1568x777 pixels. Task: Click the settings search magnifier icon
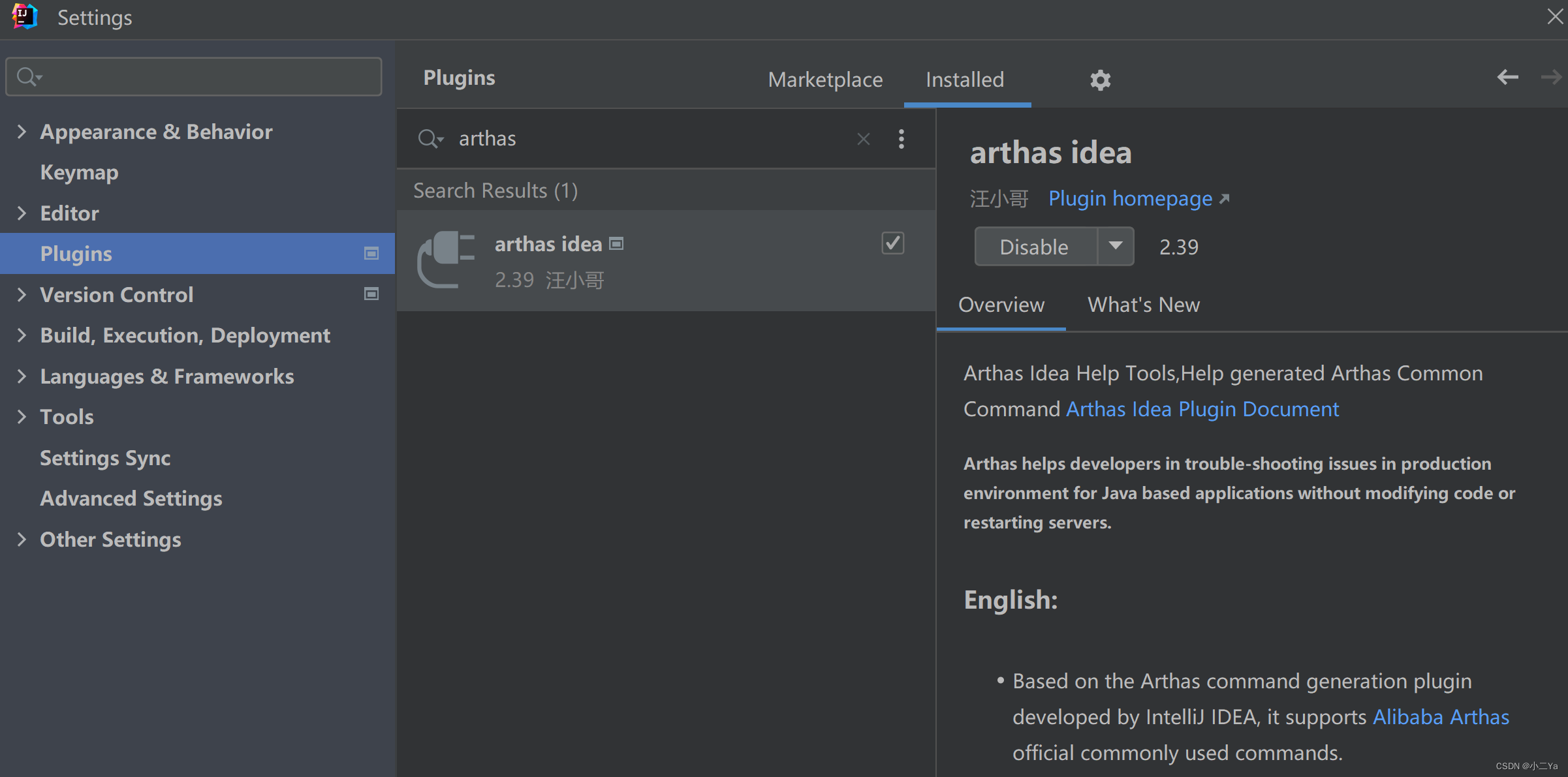[29, 77]
